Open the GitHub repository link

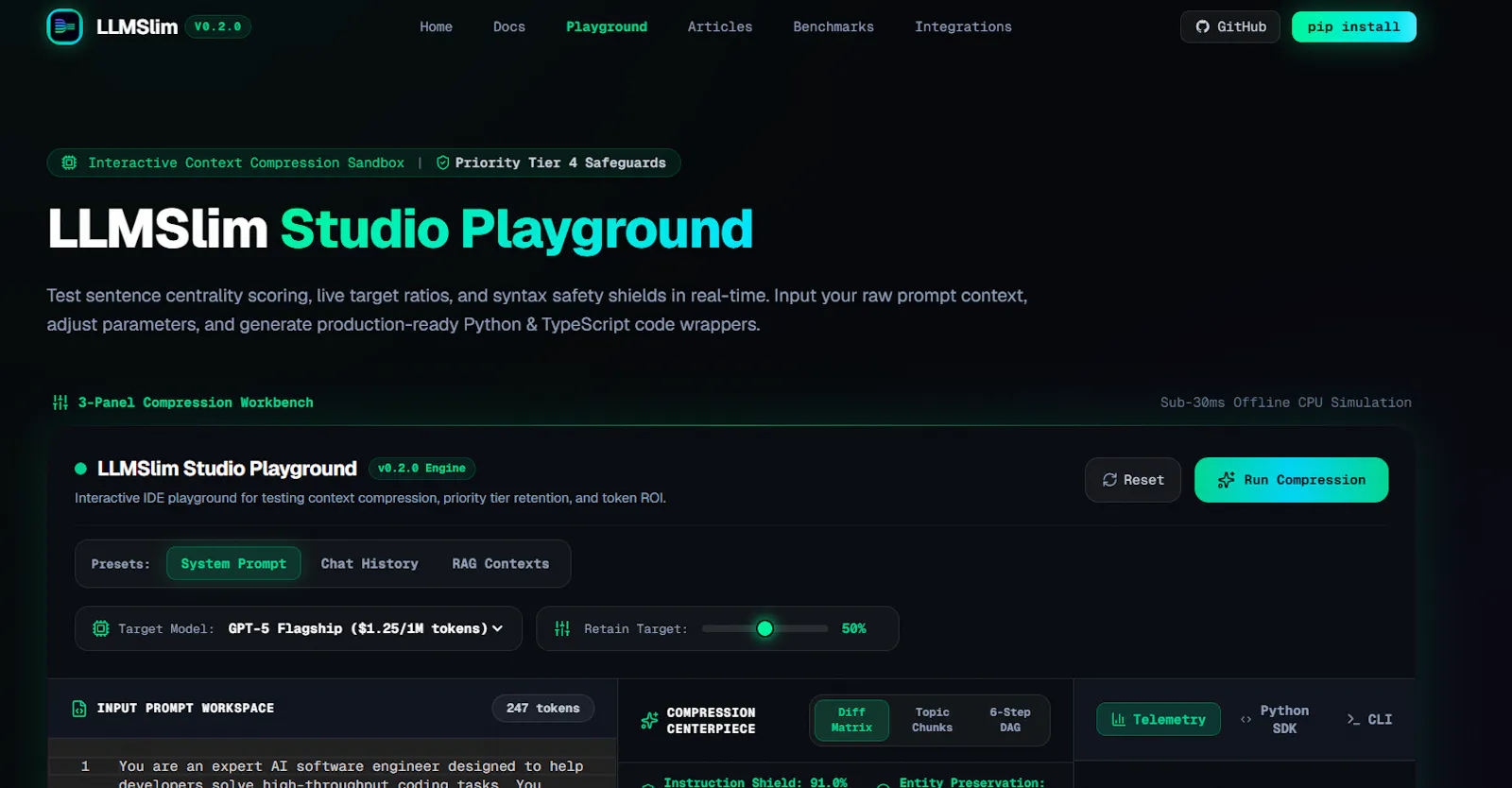pyautogui.click(x=1230, y=26)
